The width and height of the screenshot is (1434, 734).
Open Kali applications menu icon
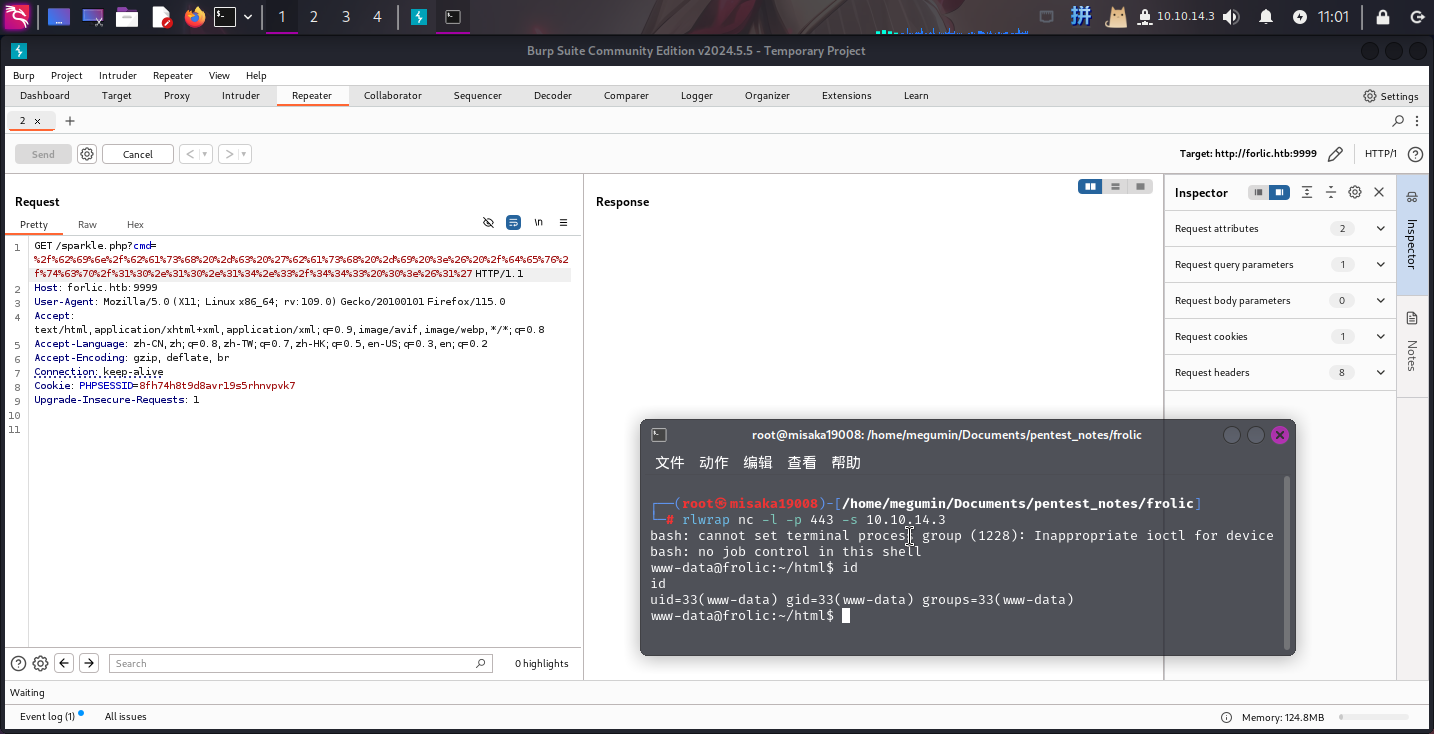(18, 17)
